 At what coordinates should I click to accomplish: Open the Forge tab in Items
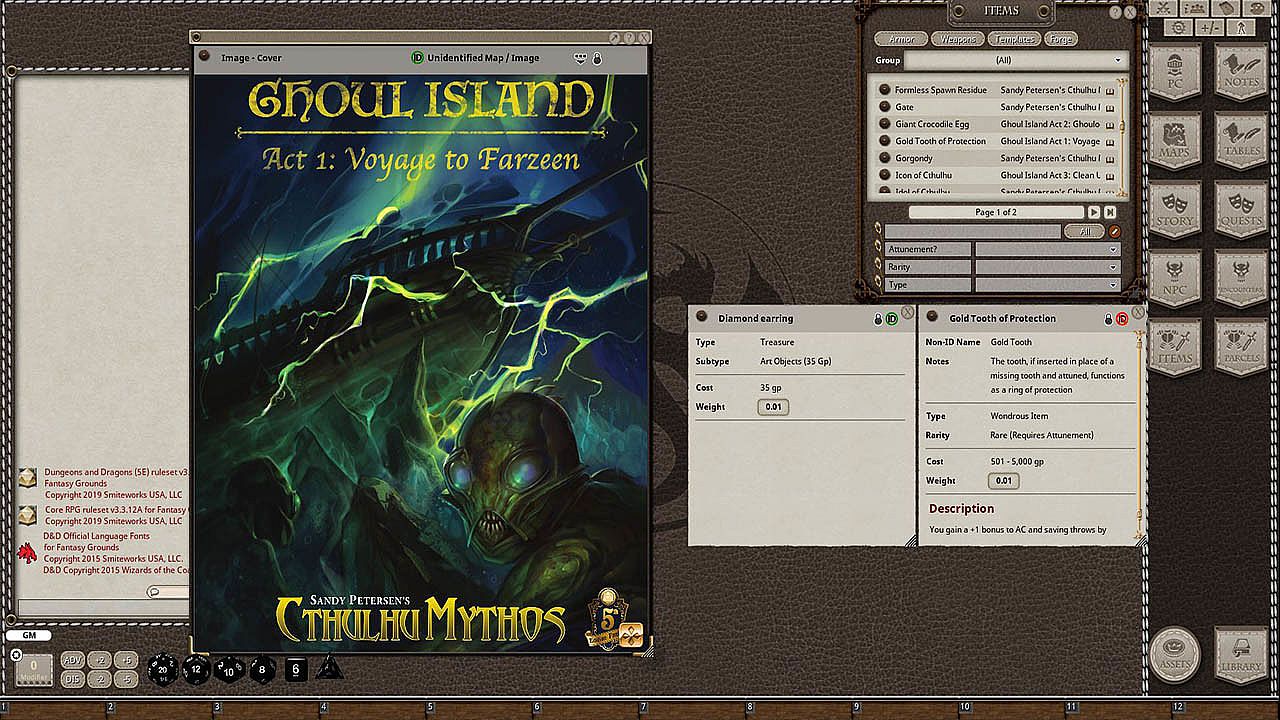click(1060, 40)
